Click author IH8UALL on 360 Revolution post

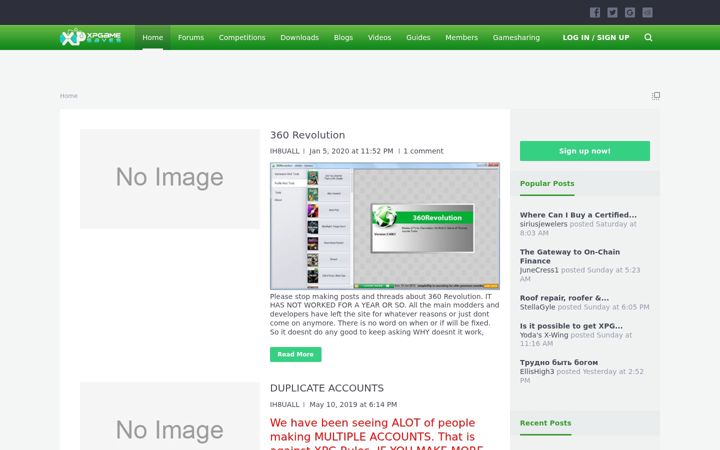284,151
